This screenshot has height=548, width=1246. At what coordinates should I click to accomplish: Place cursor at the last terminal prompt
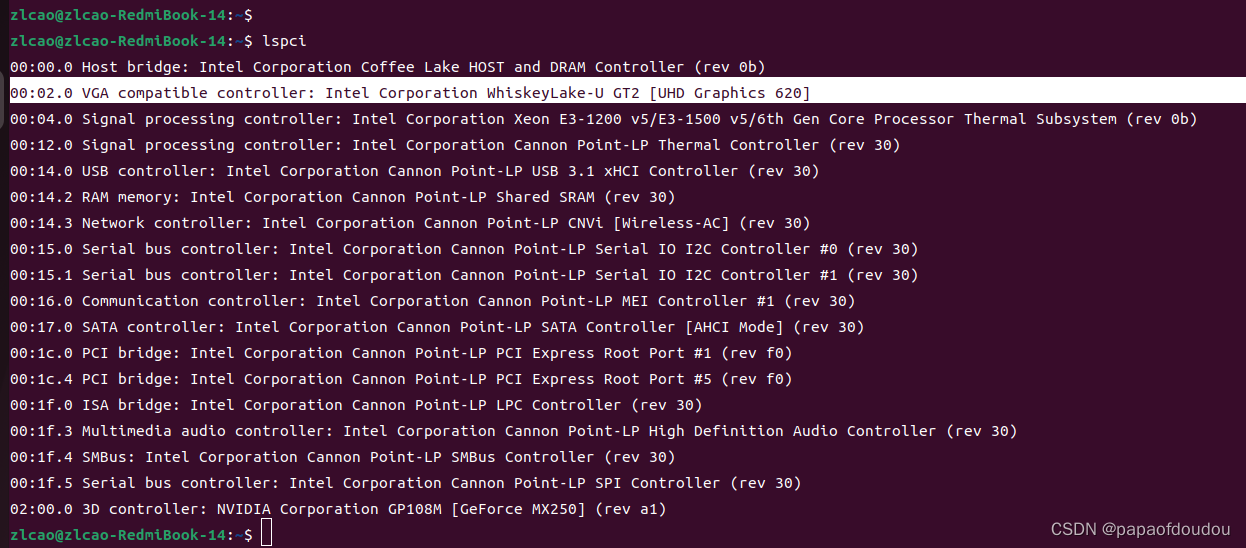[266, 535]
